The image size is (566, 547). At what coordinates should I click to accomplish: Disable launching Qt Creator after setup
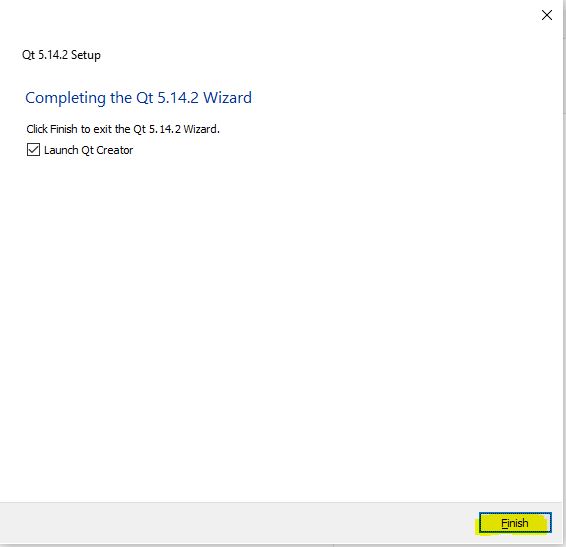coord(33,149)
